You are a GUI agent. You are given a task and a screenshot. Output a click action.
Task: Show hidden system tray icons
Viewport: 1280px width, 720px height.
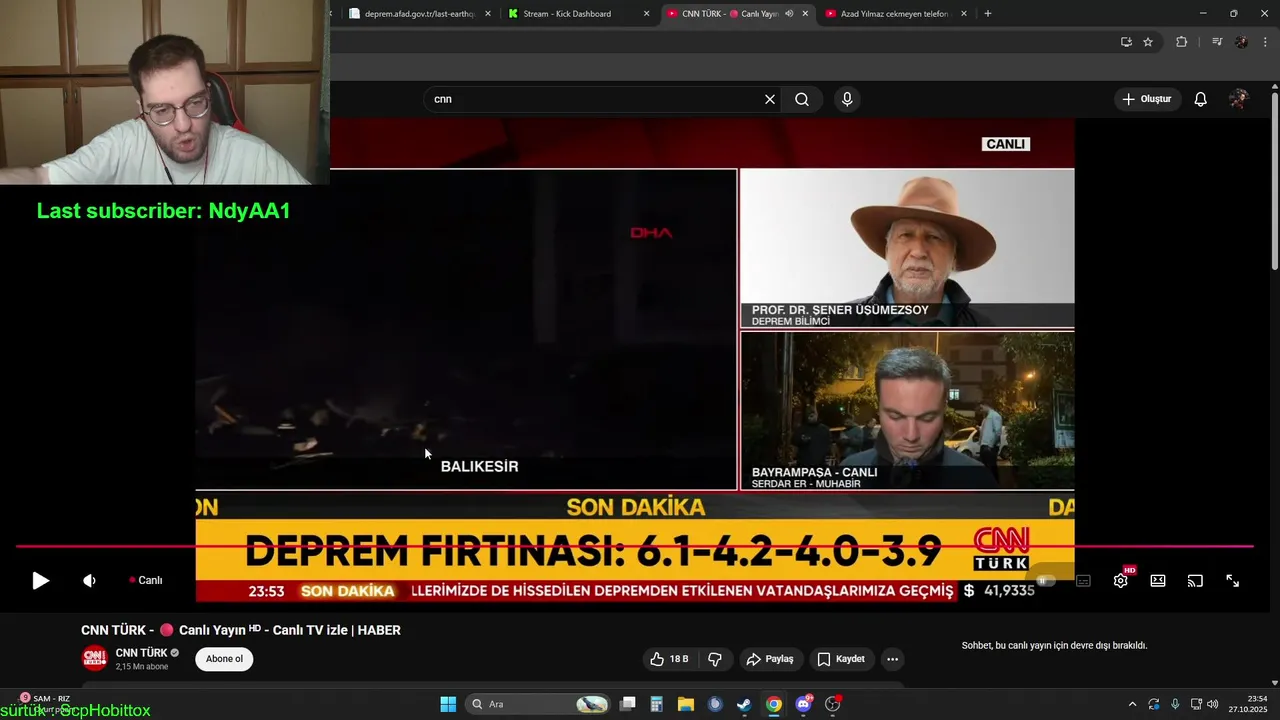point(1132,704)
